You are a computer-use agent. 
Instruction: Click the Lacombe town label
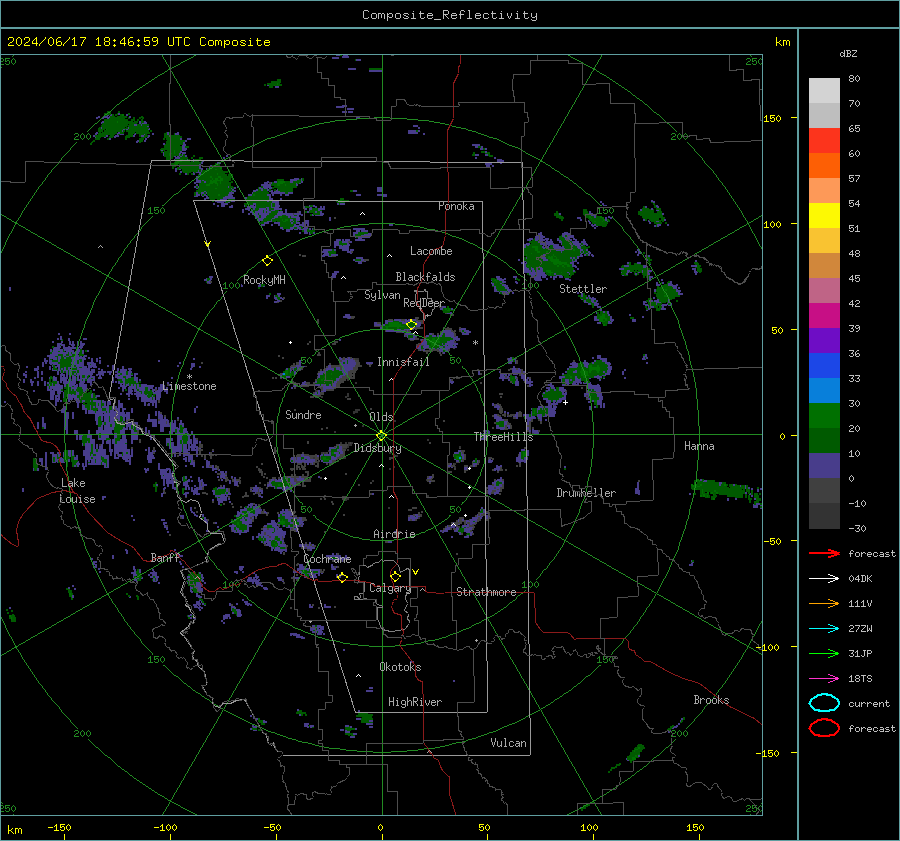pos(431,251)
